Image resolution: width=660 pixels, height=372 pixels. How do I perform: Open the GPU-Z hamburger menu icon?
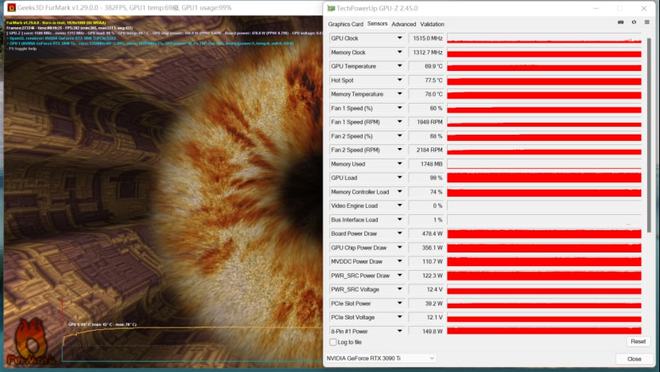[647, 22]
